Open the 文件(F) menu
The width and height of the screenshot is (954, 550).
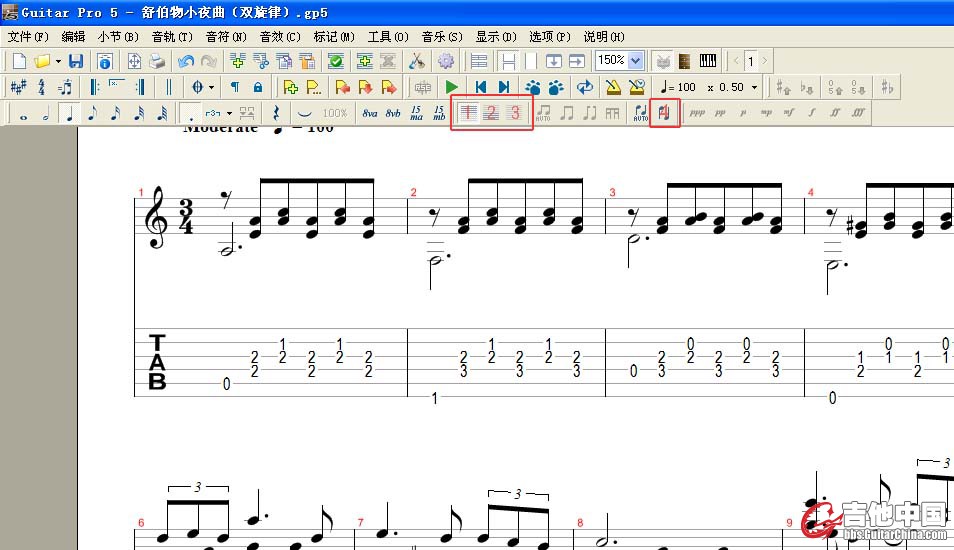[28, 37]
